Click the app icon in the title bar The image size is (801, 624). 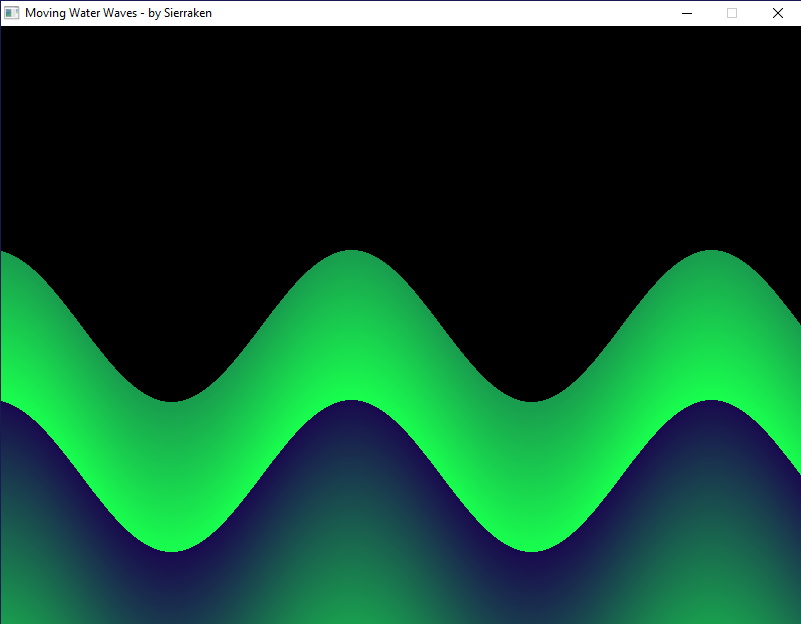pos(12,13)
